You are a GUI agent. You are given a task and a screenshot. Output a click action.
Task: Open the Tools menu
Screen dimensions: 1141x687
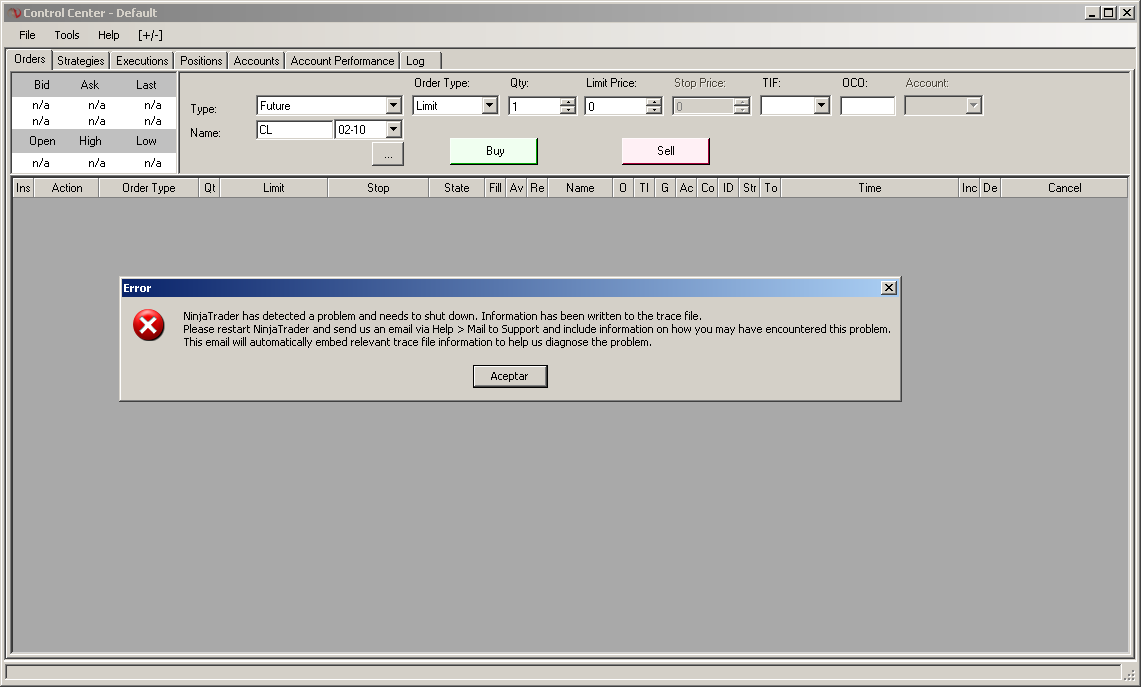[67, 35]
